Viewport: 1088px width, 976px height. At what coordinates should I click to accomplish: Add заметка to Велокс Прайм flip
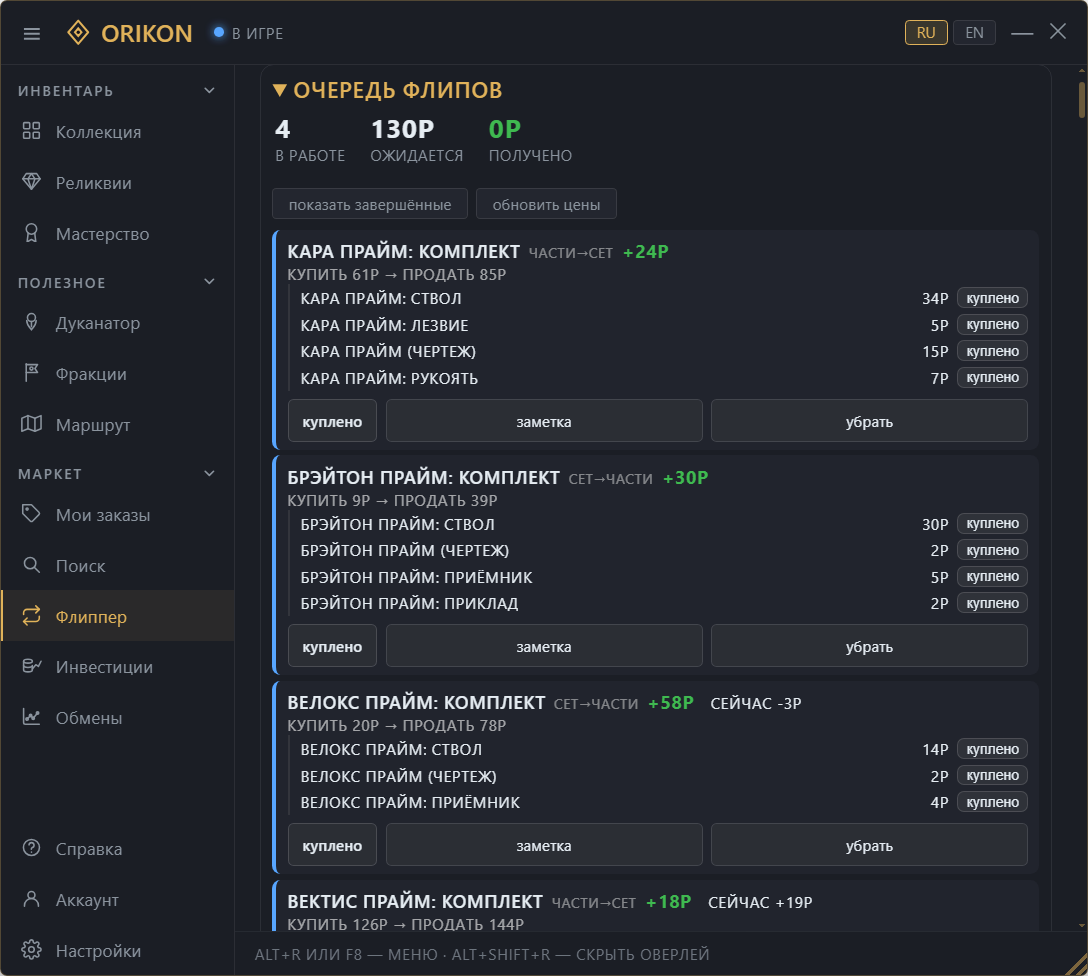pos(544,846)
